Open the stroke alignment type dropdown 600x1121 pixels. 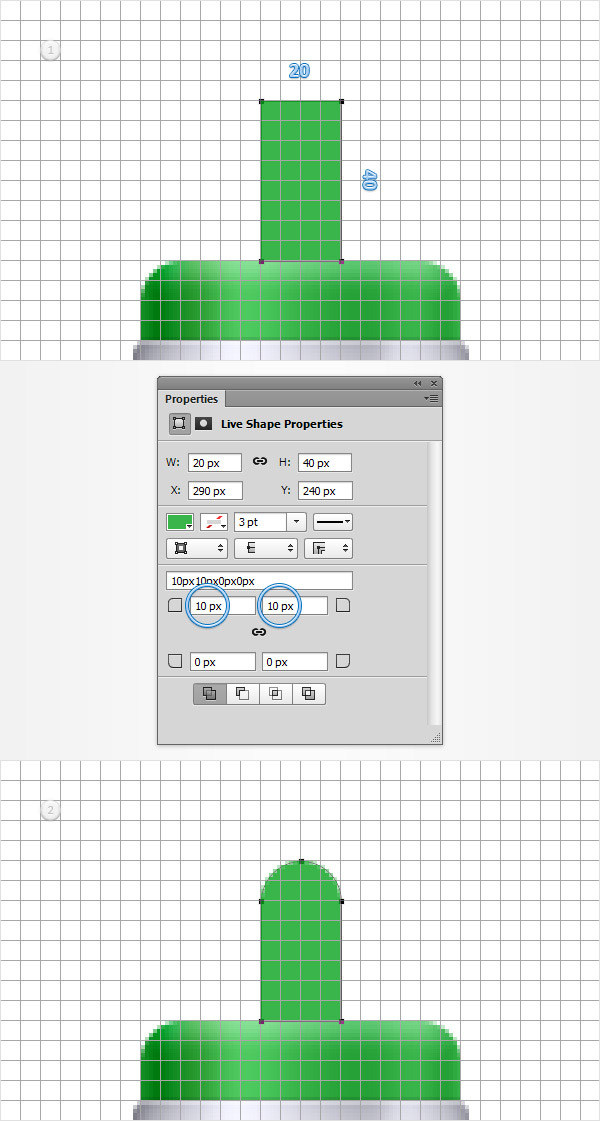[195, 548]
